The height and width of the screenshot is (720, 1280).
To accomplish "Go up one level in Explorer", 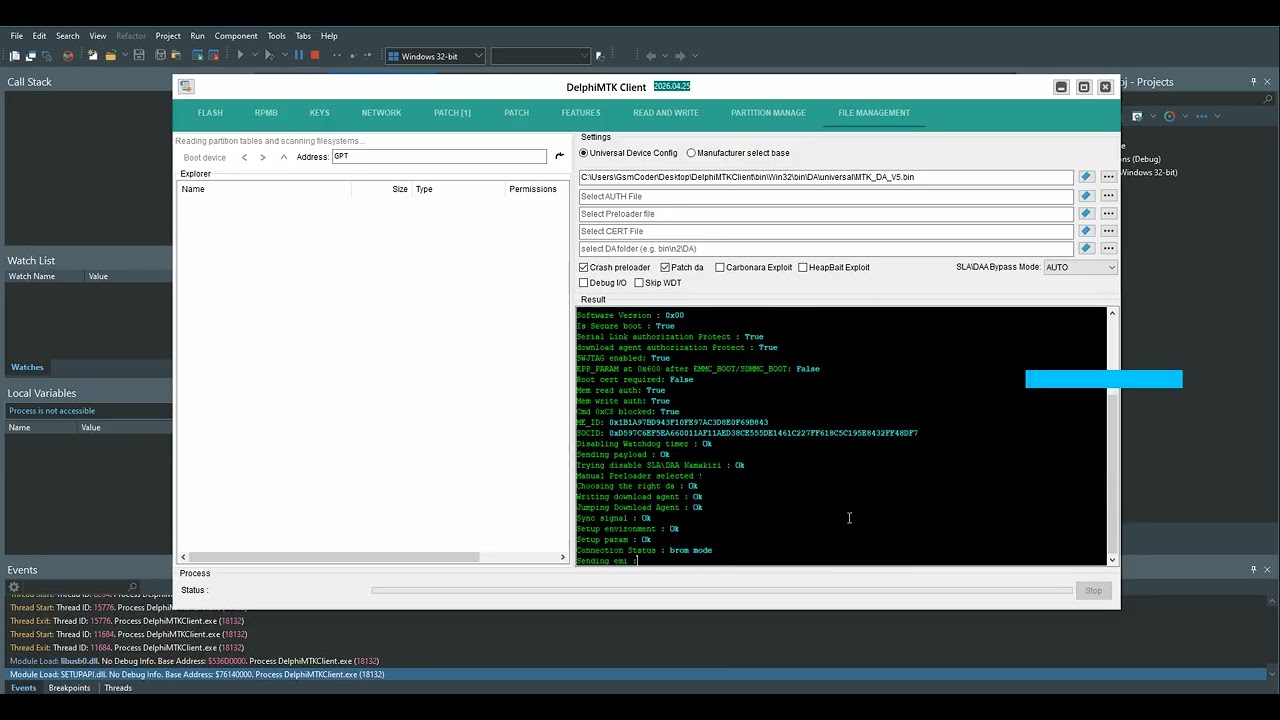I will coord(283,157).
